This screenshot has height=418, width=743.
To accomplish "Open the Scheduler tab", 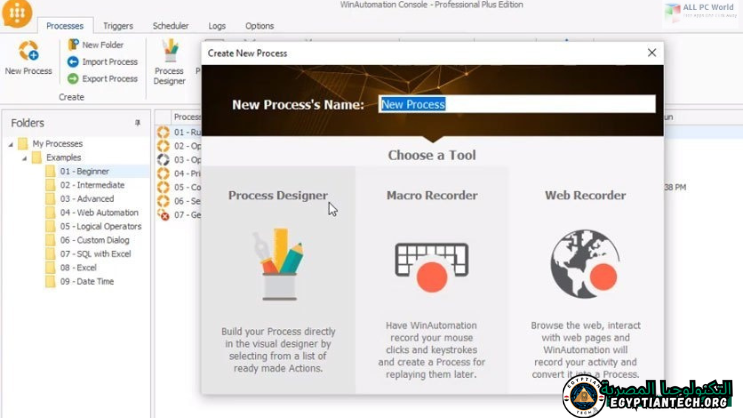I will (x=170, y=26).
